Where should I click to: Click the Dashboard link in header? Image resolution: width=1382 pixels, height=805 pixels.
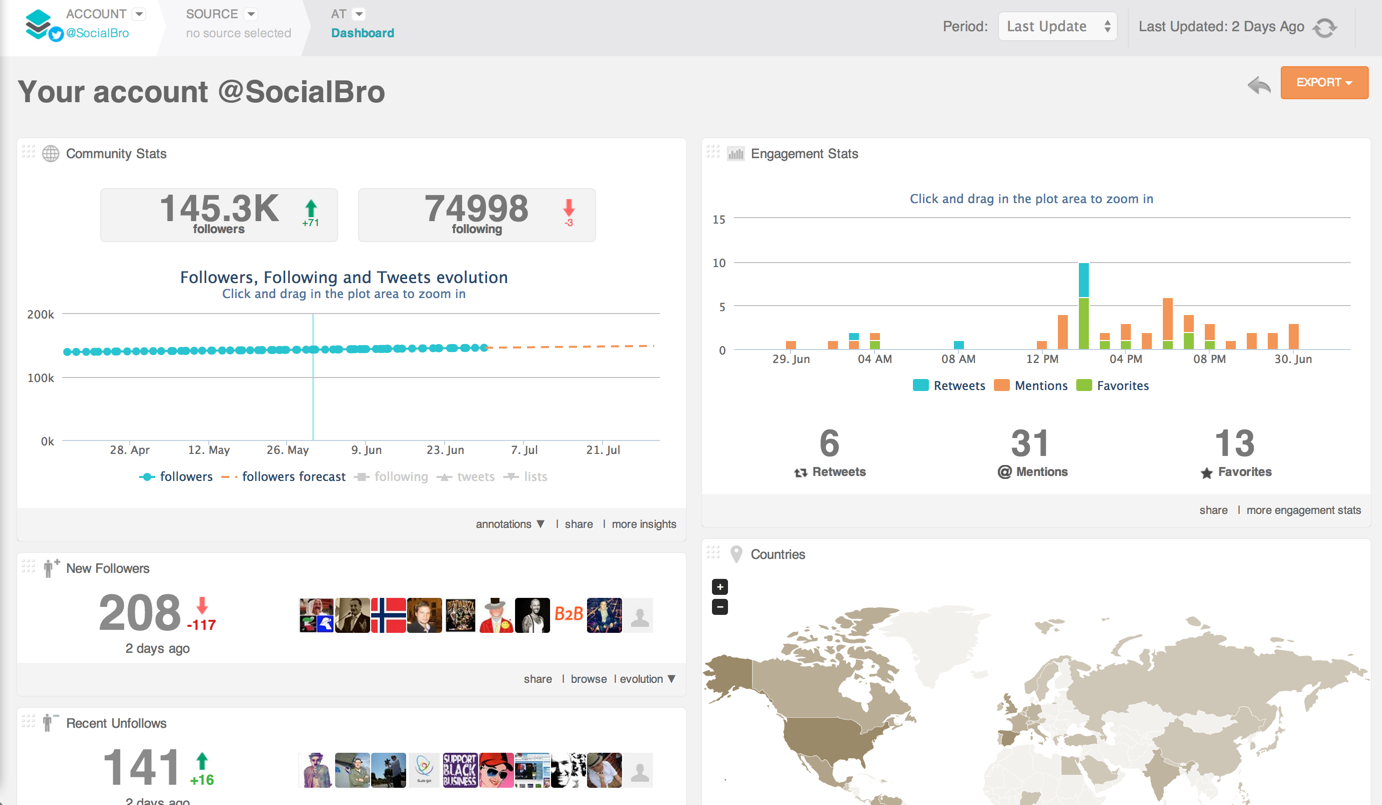point(362,33)
